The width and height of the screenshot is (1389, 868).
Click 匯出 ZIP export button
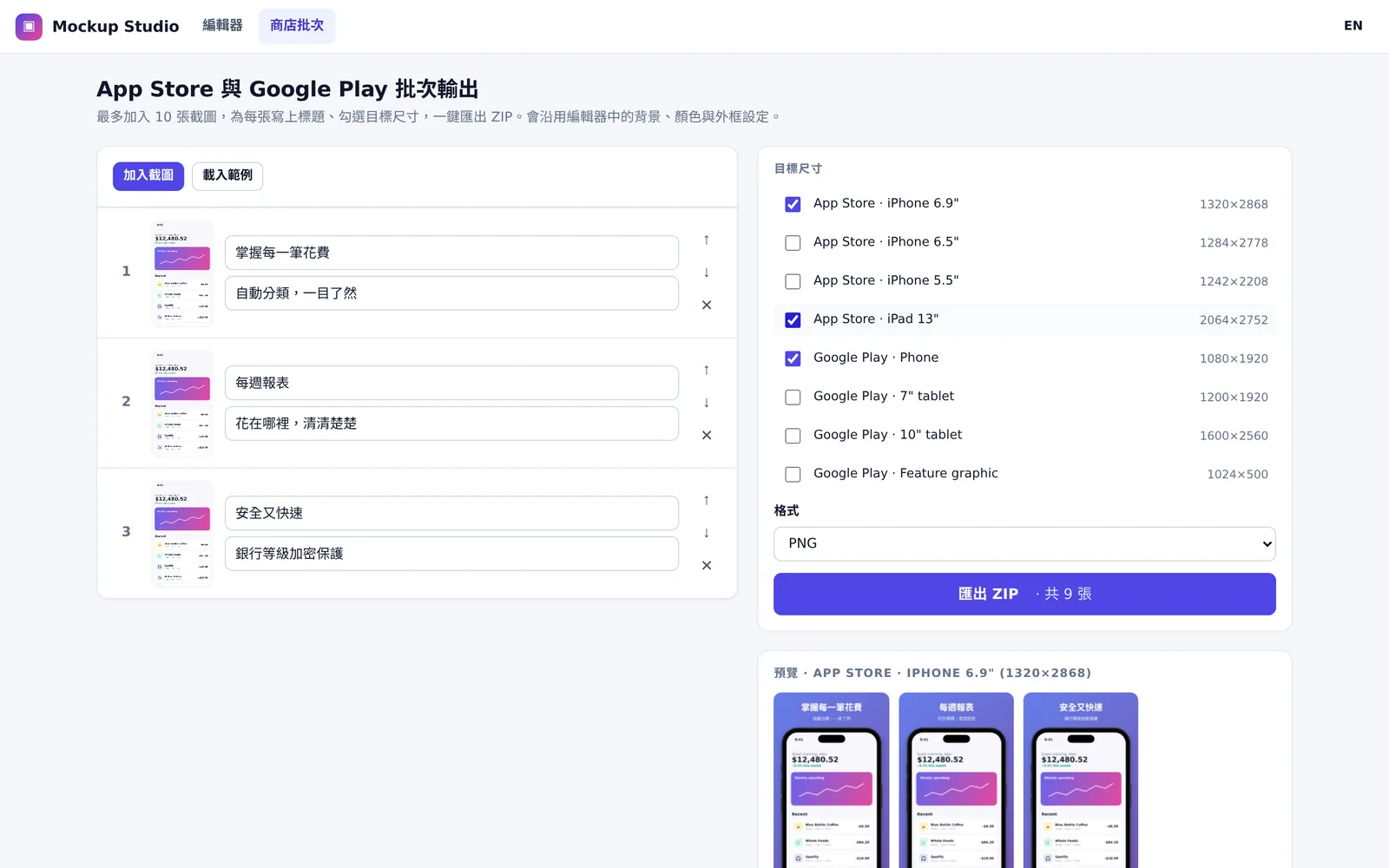[x=1024, y=594]
